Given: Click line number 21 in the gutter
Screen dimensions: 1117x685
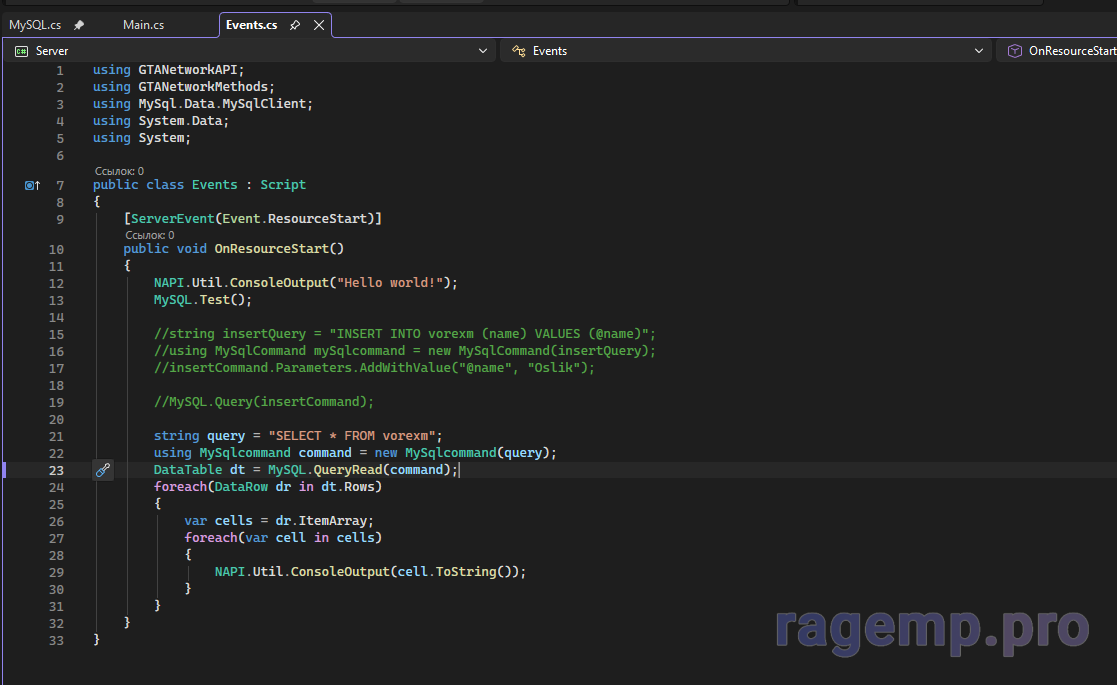Looking at the screenshot, I should pyautogui.click(x=56, y=436).
